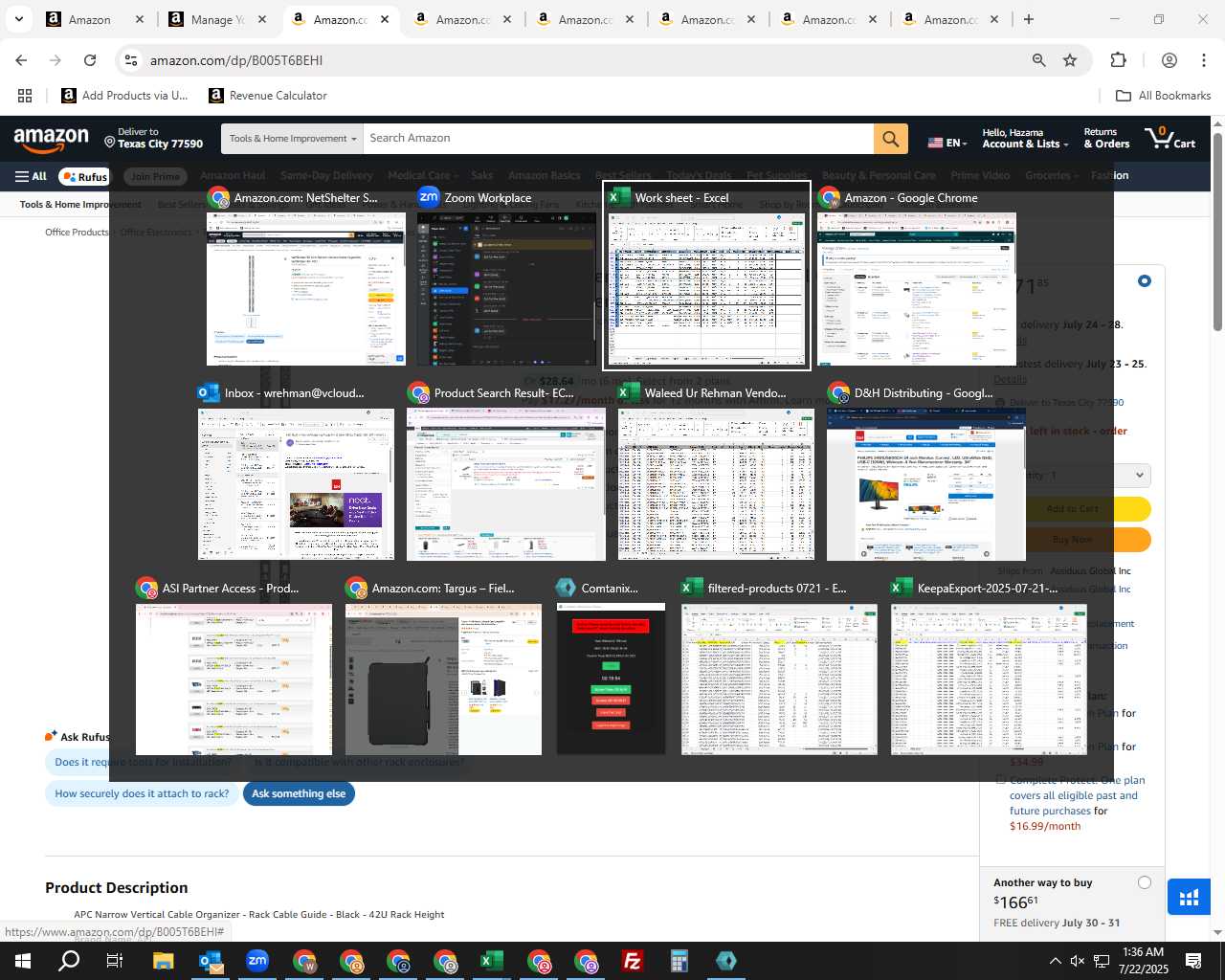Select Another way to buy radio button
Image resolution: width=1225 pixels, height=980 pixels.
coord(1144,882)
